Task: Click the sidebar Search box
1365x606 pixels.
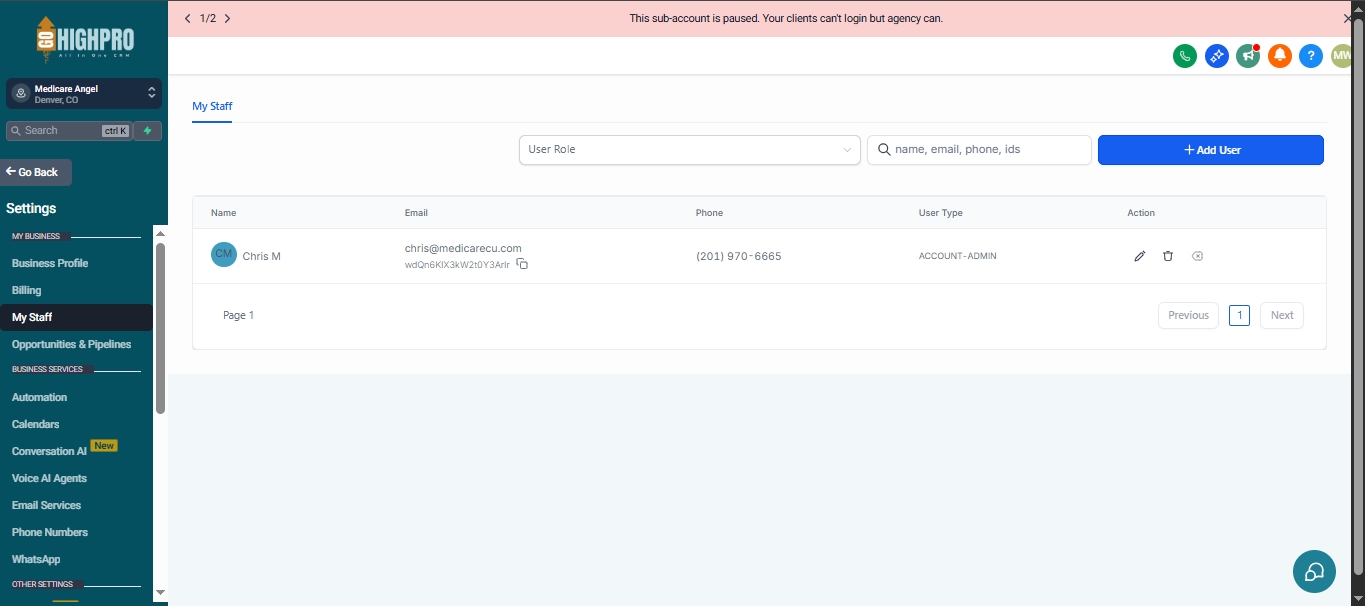Action: [69, 131]
